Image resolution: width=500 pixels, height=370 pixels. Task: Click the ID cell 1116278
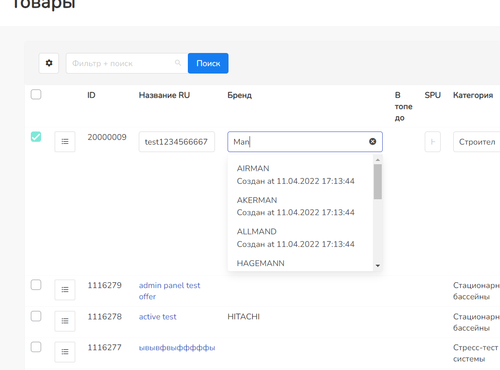click(x=105, y=317)
